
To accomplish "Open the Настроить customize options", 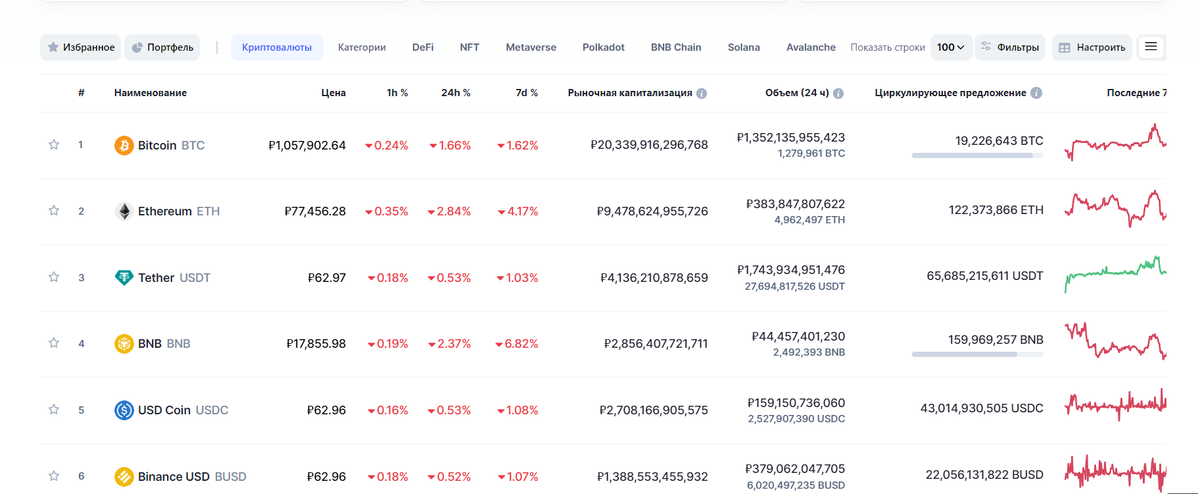I will (x=1093, y=47).
